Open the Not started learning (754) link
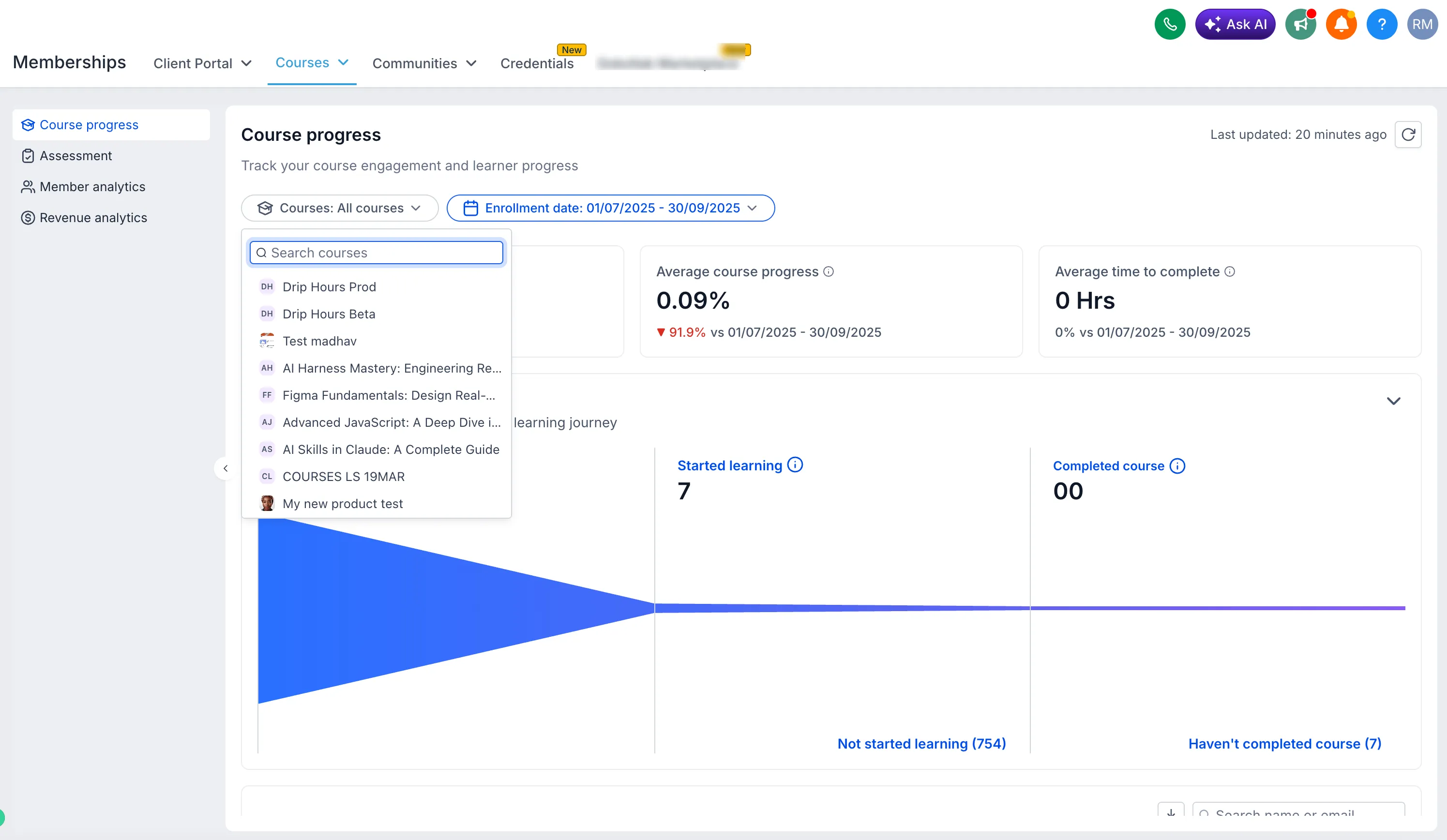 click(x=921, y=744)
